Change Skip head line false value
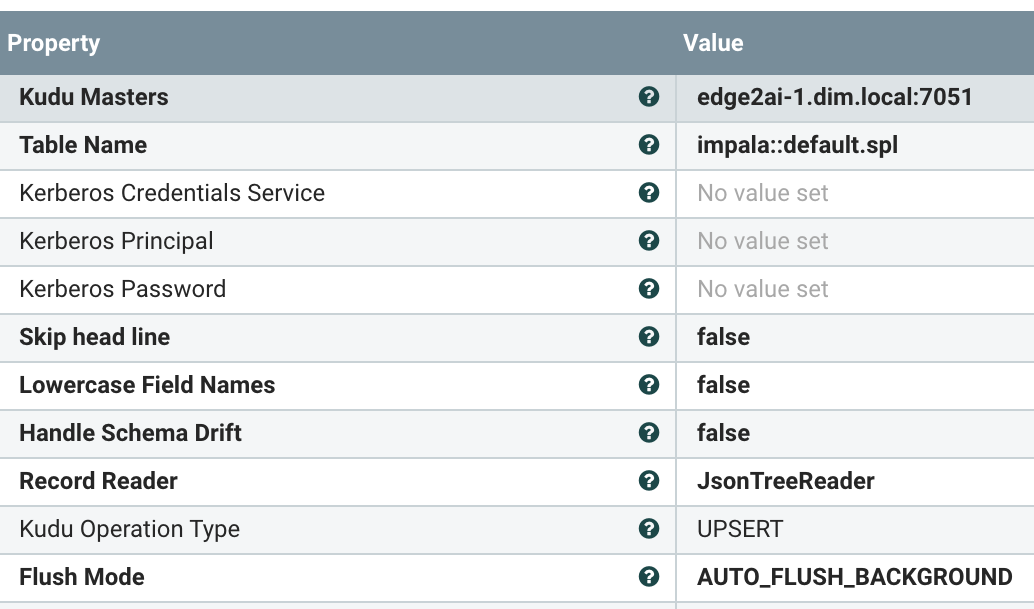 [723, 337]
